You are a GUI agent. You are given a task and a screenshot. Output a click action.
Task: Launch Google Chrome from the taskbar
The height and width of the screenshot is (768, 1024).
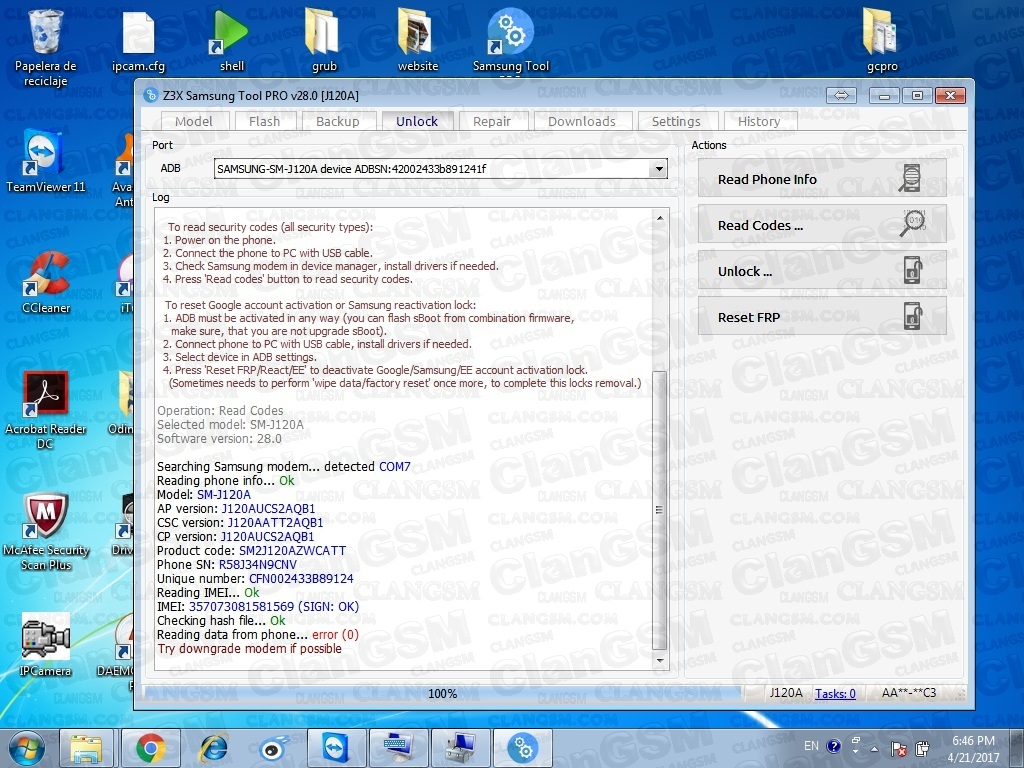150,748
